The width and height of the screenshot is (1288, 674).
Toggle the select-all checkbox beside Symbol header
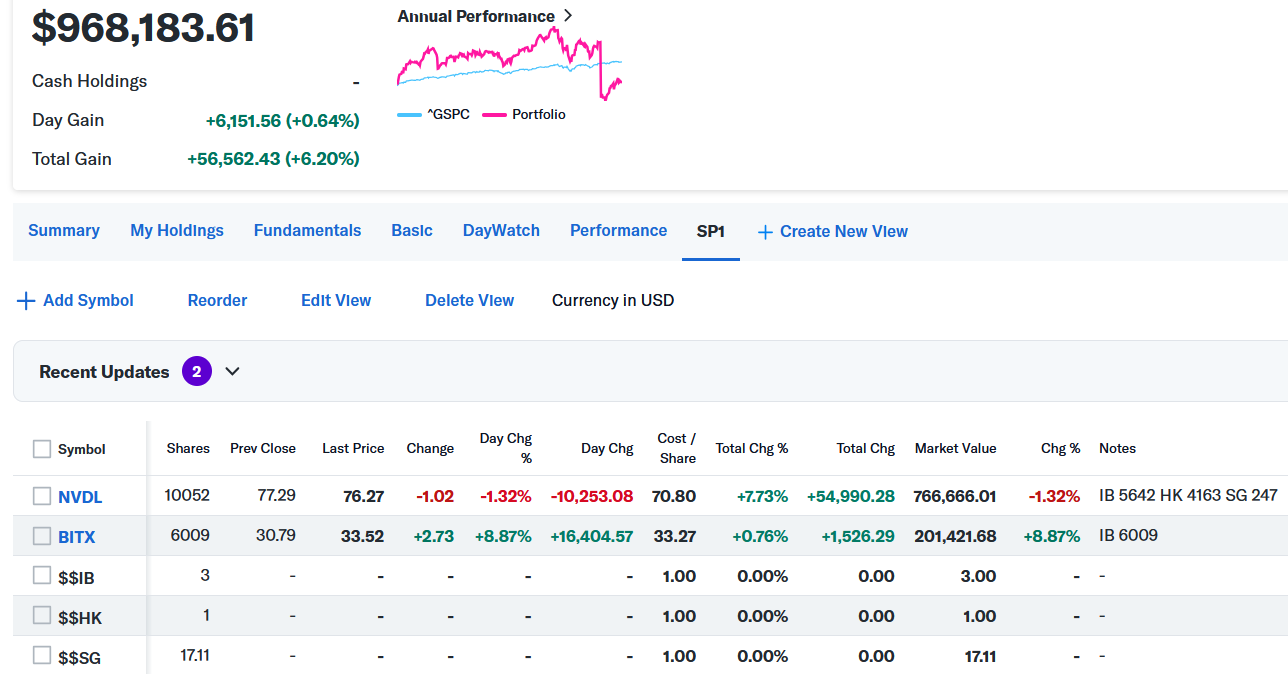pyautogui.click(x=42, y=449)
